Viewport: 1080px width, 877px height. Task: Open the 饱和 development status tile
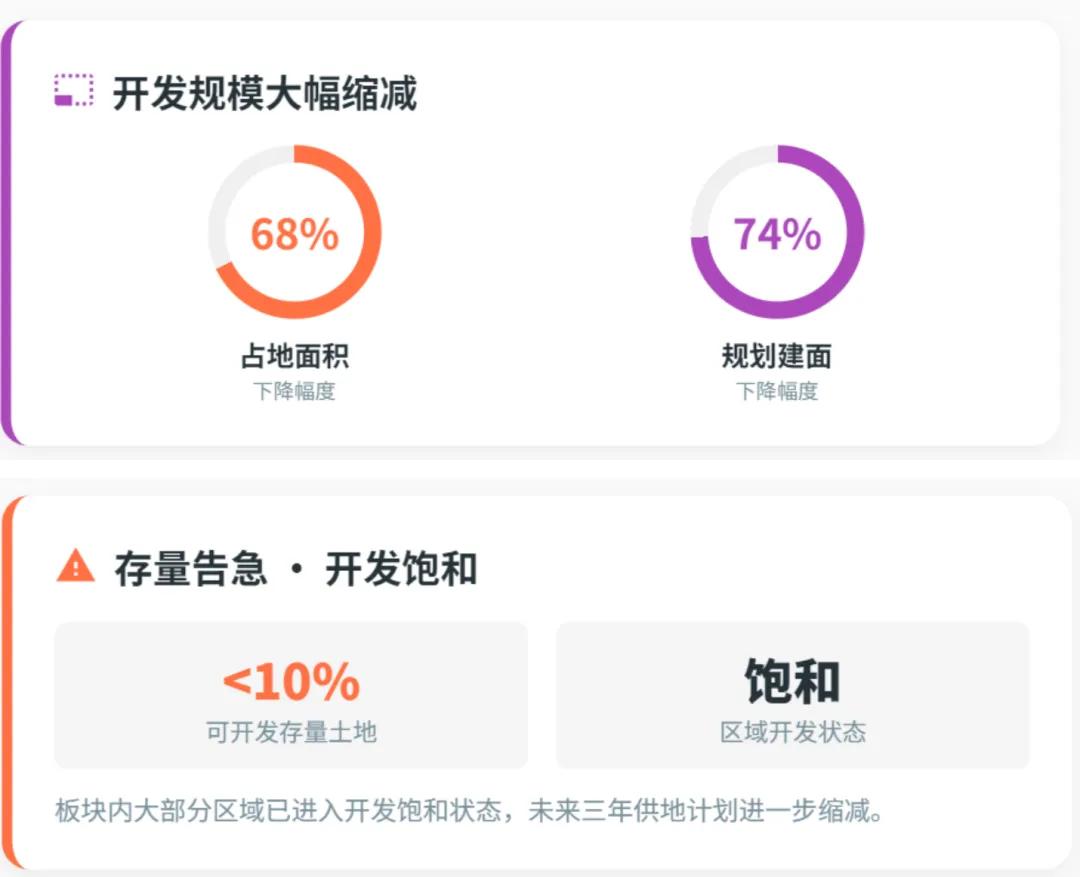tap(793, 695)
